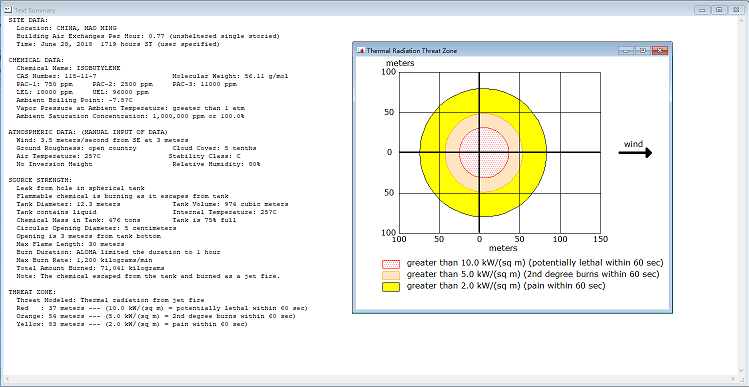Click 'No Inversion Height' text
This screenshot has width=749, height=387.
54,164
